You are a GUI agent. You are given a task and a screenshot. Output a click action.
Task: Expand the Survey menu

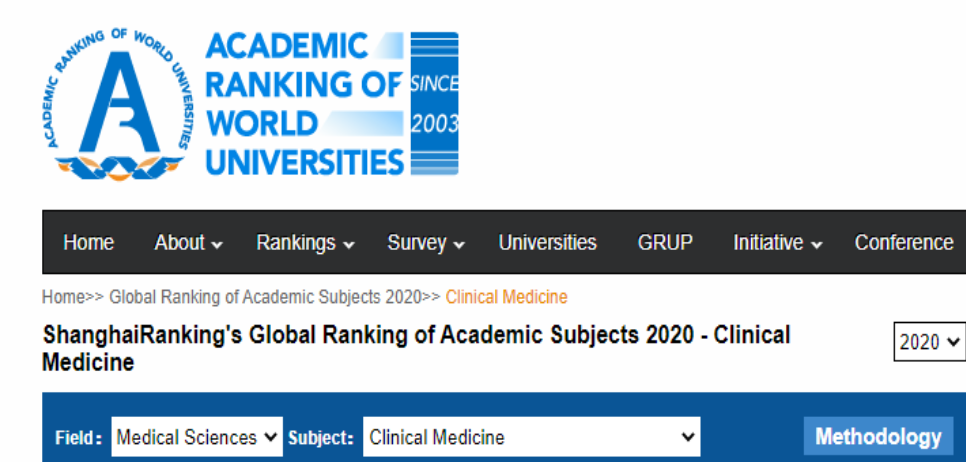click(426, 242)
